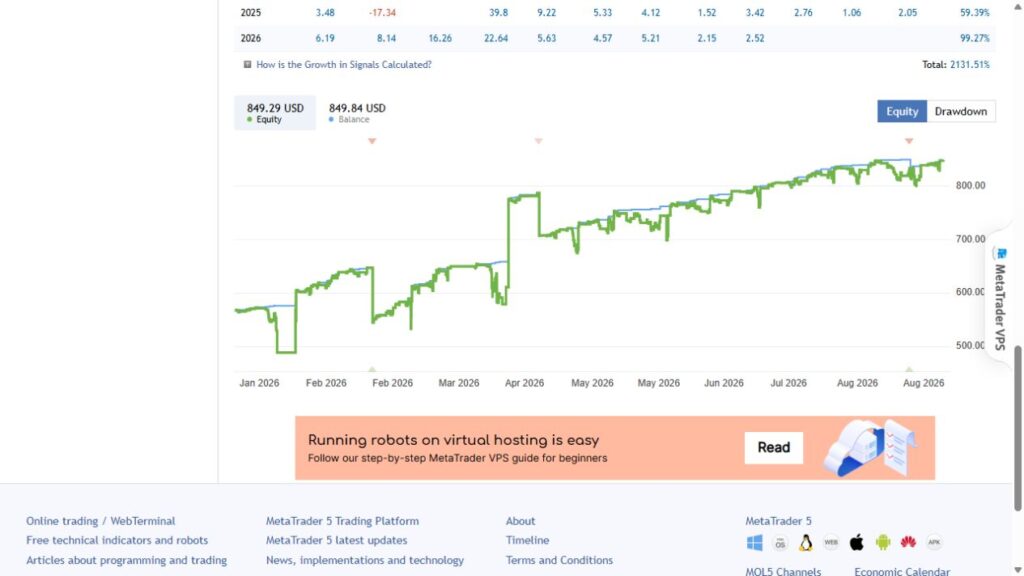Click the -17.34 value in 2025 row
The image size is (1024, 576).
click(x=382, y=12)
